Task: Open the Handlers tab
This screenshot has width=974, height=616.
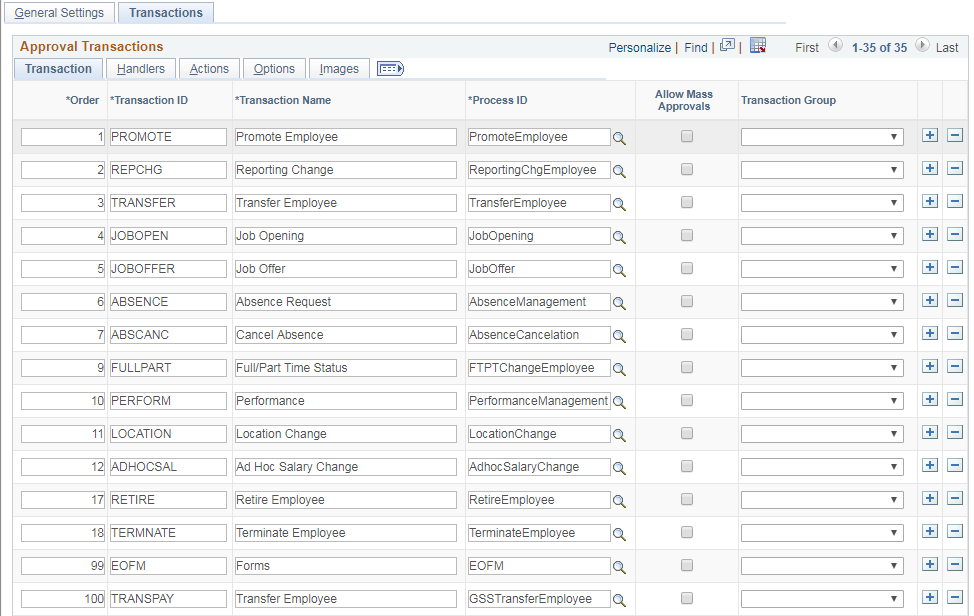Action: coord(140,68)
